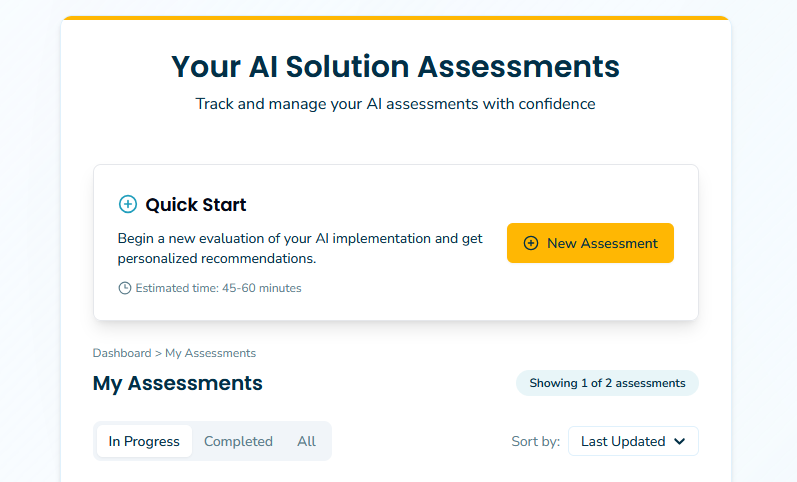
Task: Click the Quick Start description paragraph
Action: (300, 248)
